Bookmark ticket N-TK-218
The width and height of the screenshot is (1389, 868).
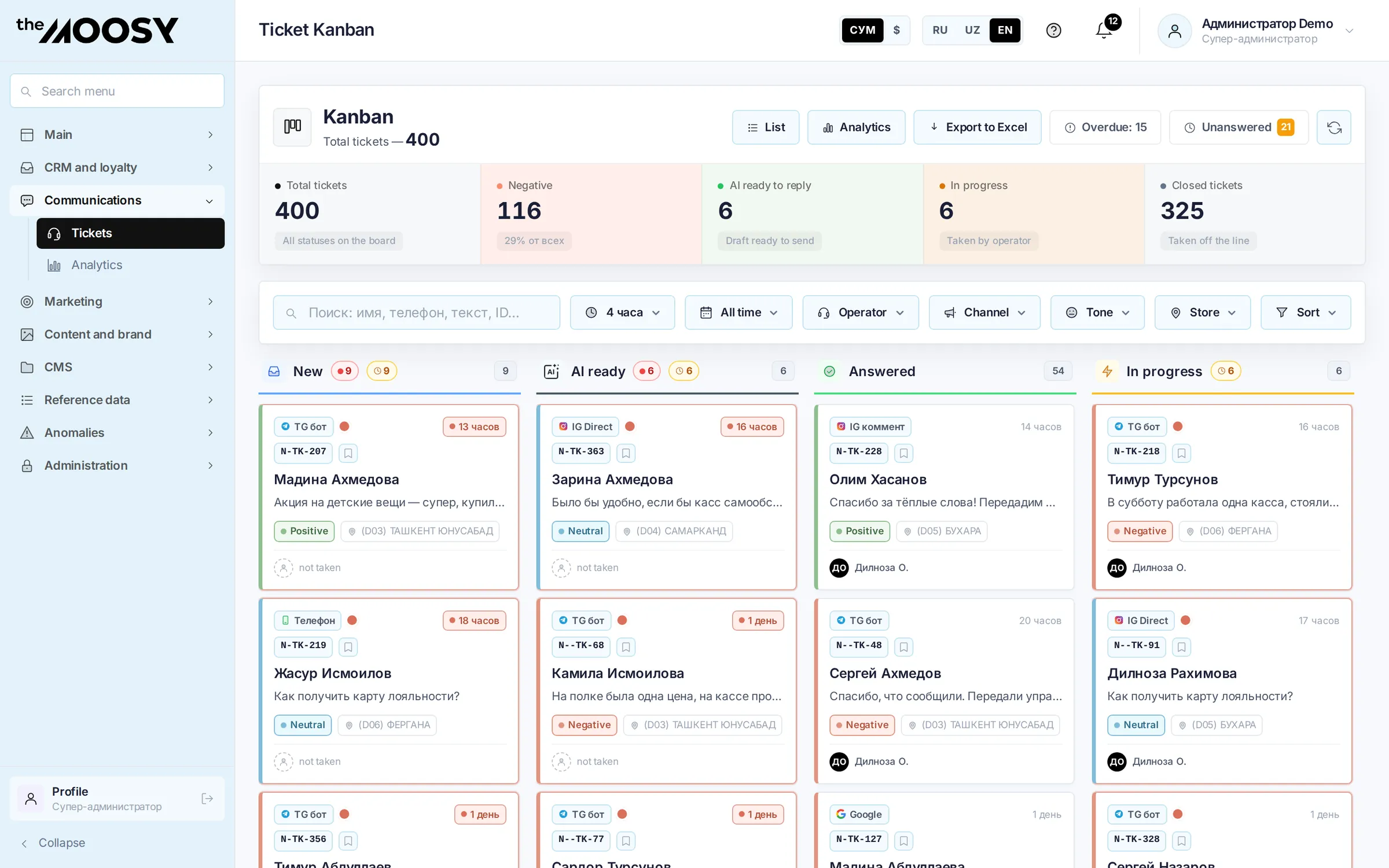pos(1181,453)
